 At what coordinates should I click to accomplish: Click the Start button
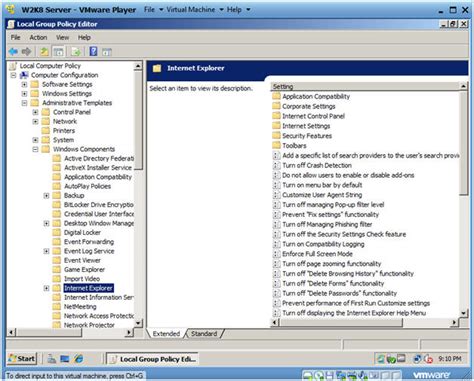[22, 359]
